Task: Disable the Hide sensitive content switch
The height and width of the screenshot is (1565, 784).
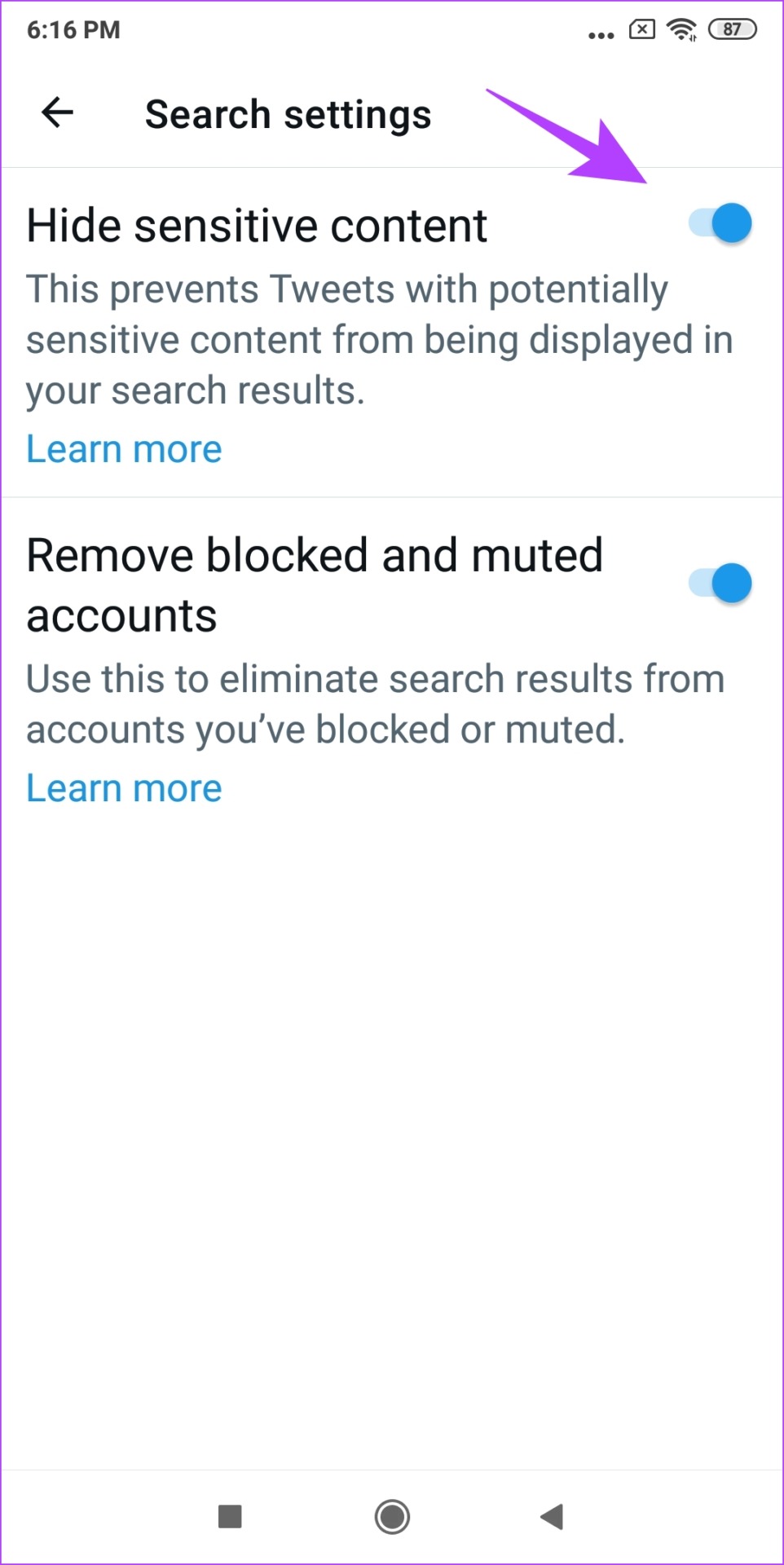Action: pyautogui.click(x=721, y=223)
